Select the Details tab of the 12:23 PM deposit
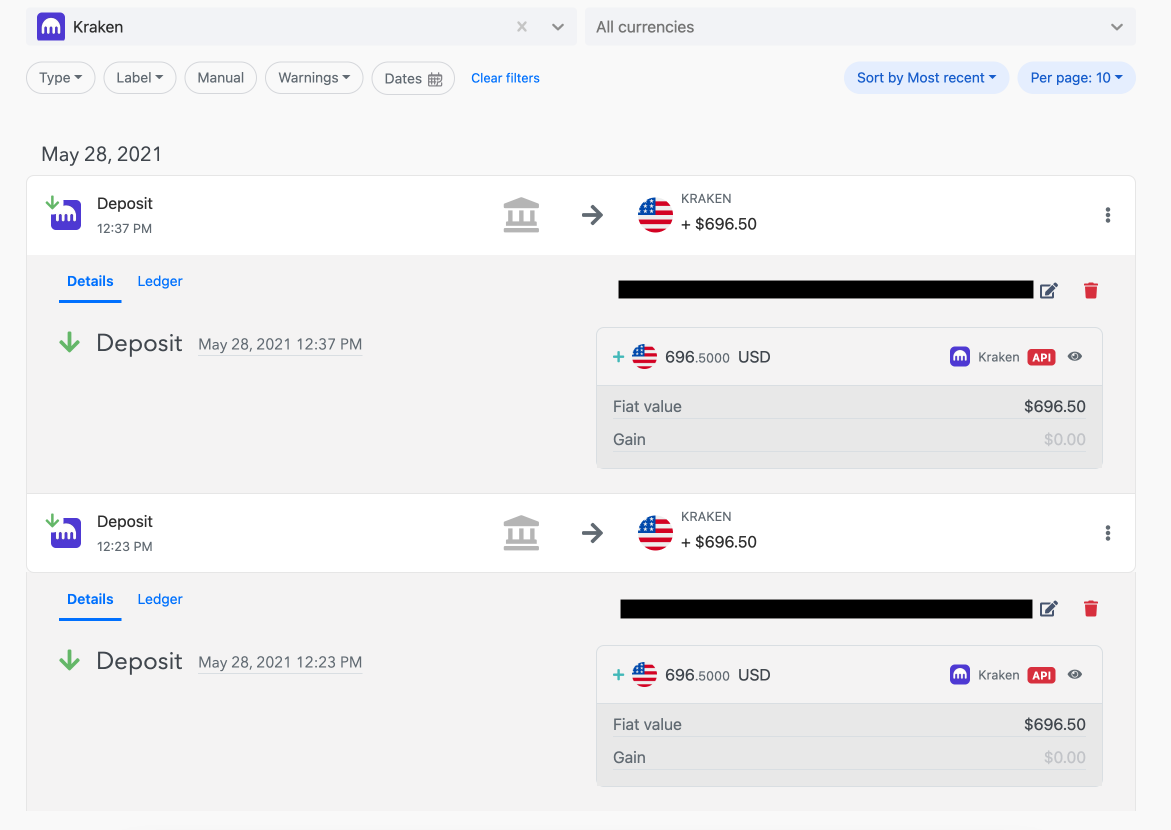Screen dimensions: 1171x830 (90, 599)
